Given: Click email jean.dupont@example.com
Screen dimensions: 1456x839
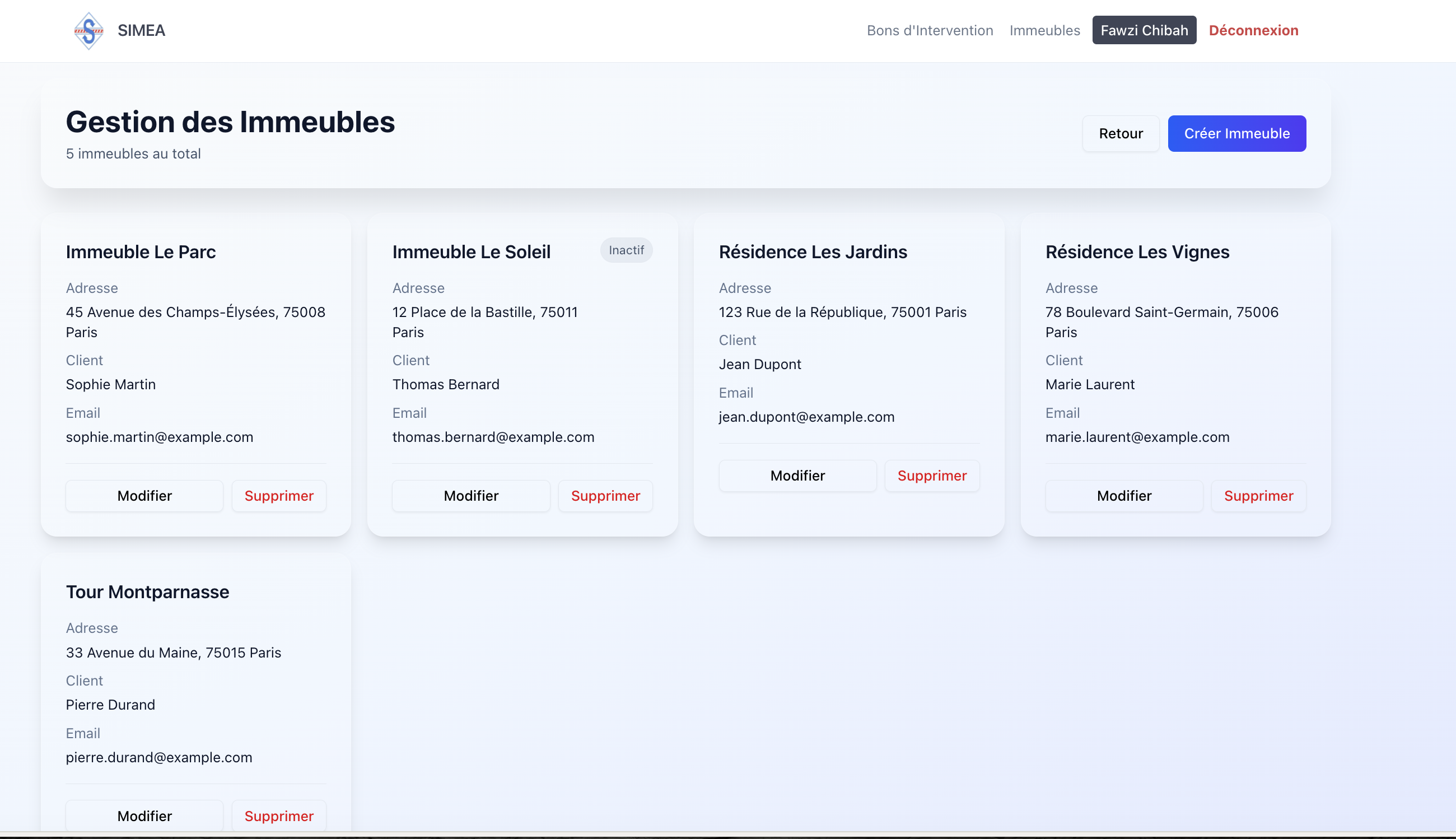Looking at the screenshot, I should 806,417.
